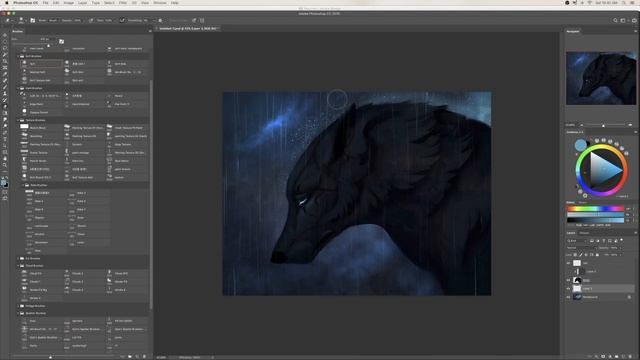Click the hue slider in Color panel
640x360 pixels.
pos(595,209)
